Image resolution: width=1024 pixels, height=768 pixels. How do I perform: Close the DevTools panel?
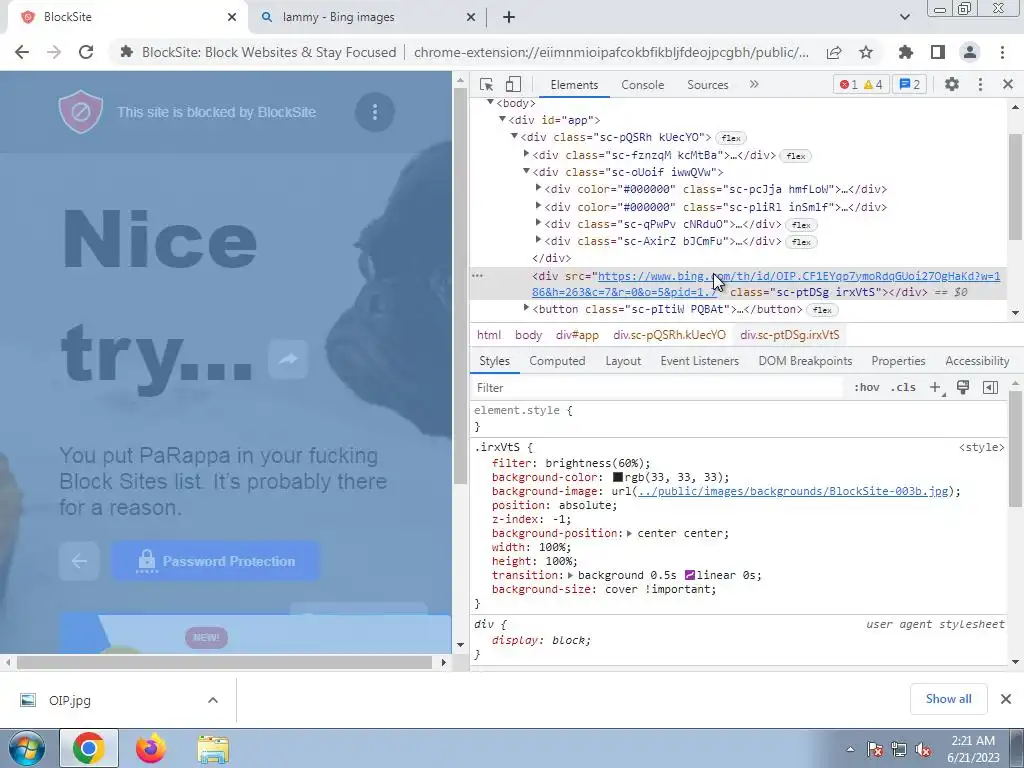(1008, 84)
